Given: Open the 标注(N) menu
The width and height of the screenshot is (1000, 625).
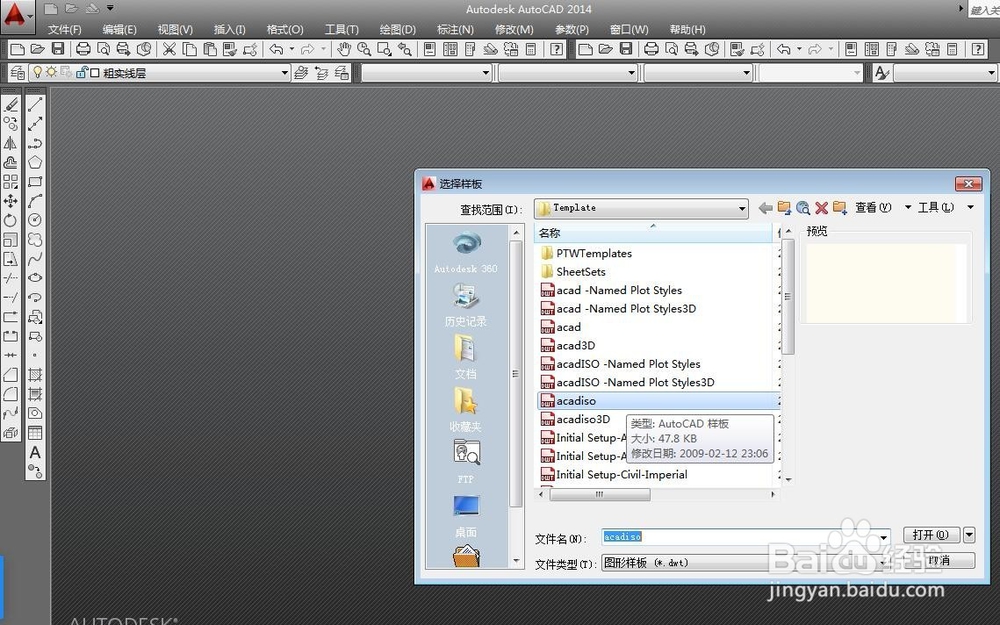Looking at the screenshot, I should pos(455,29).
